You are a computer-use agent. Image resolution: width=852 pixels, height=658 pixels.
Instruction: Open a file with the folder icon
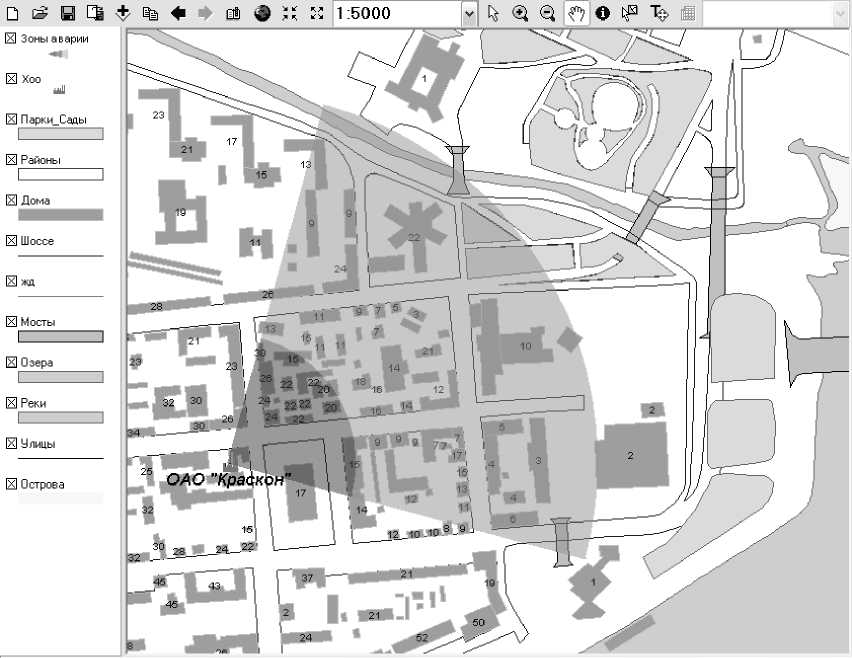40,13
